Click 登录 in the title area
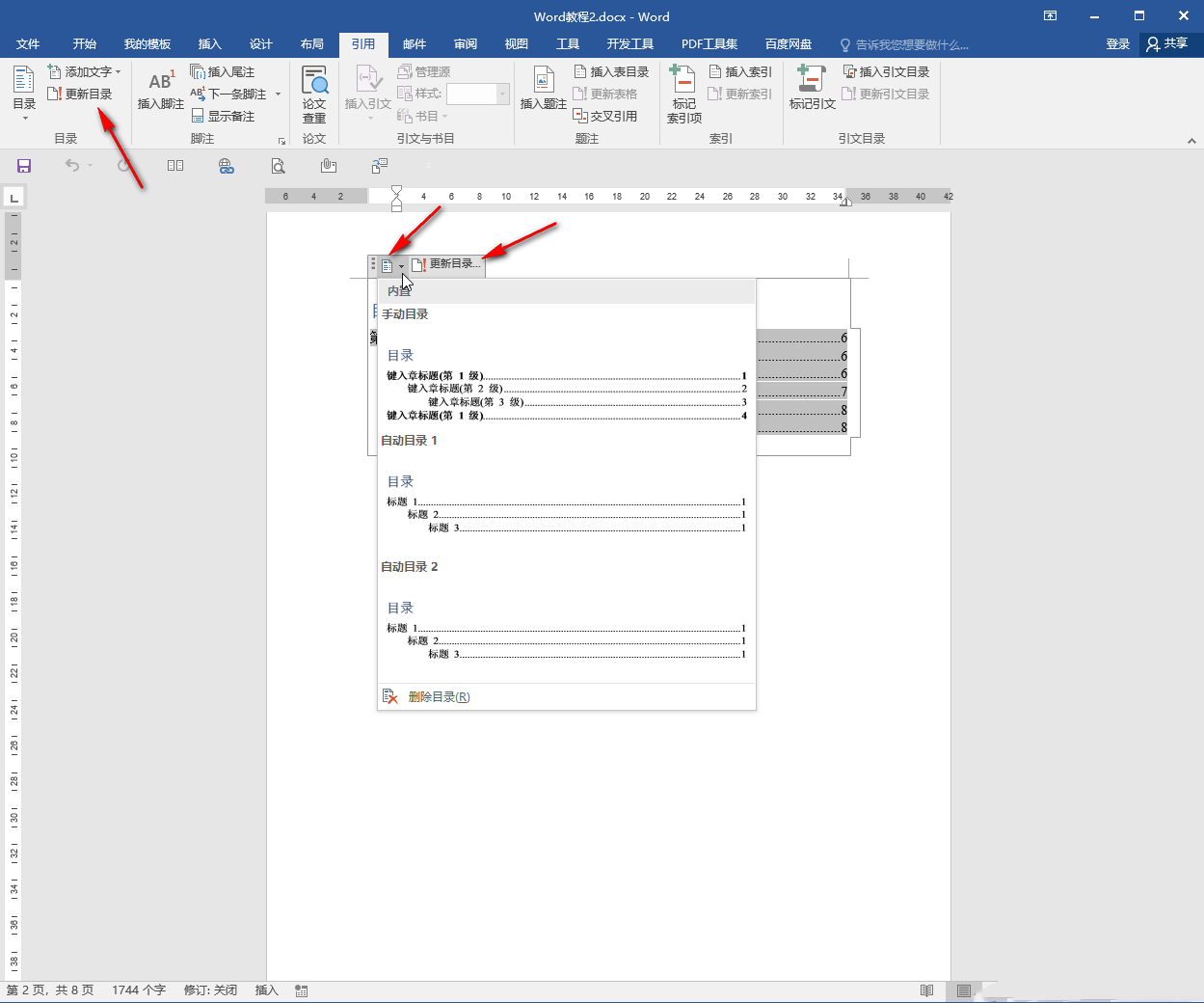This screenshot has width=1204, height=1003. click(1118, 44)
